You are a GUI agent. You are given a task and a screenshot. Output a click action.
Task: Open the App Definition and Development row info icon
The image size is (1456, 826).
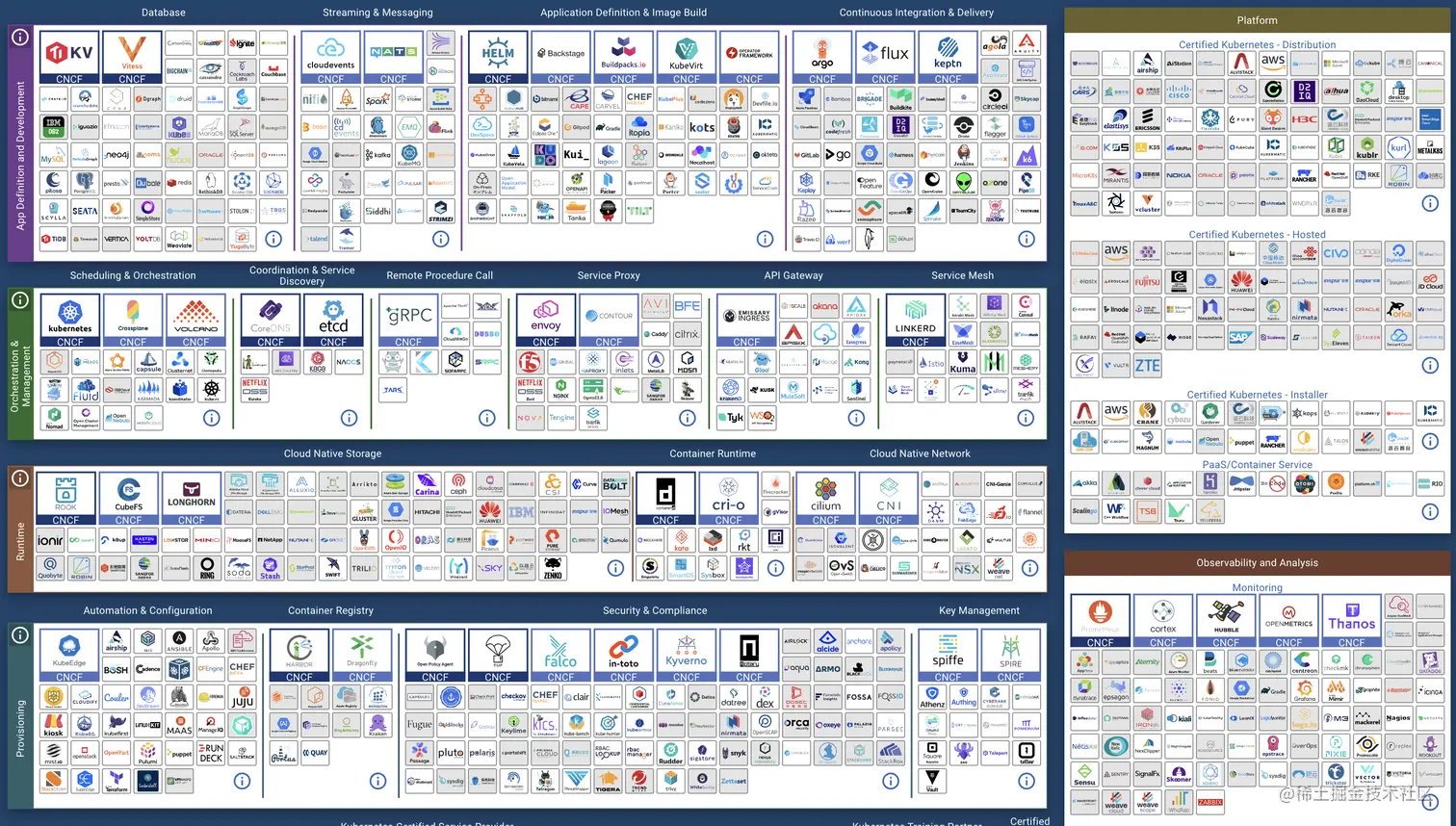tap(19, 37)
